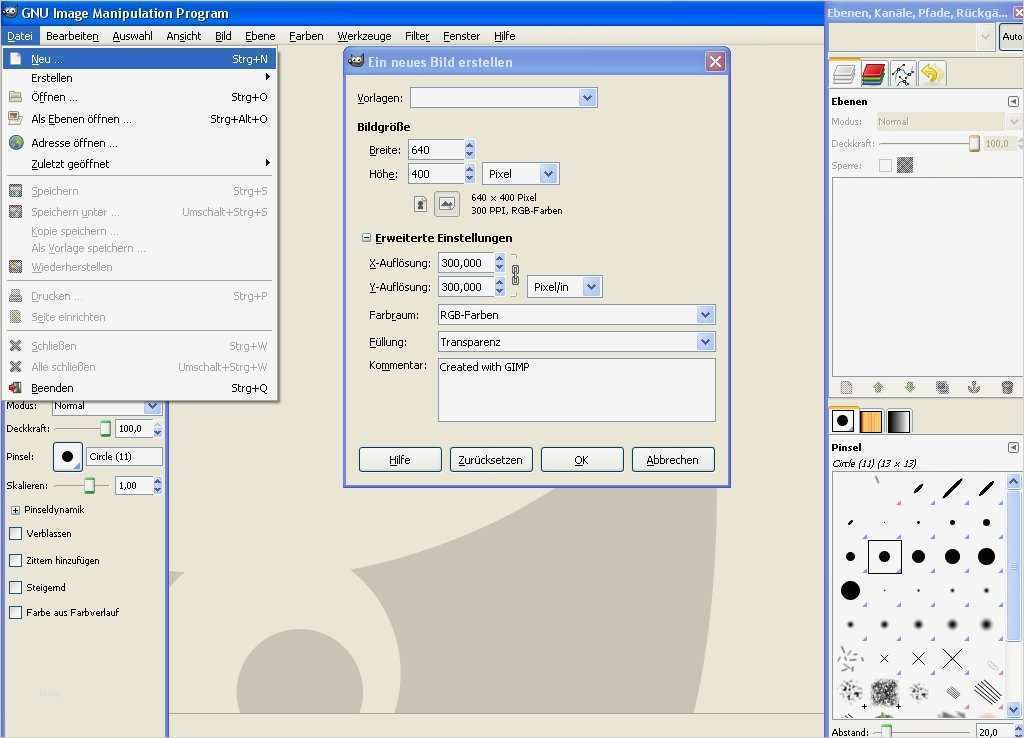
Task: Tick the Zittern hinzufügen checkbox
Action: click(15, 561)
